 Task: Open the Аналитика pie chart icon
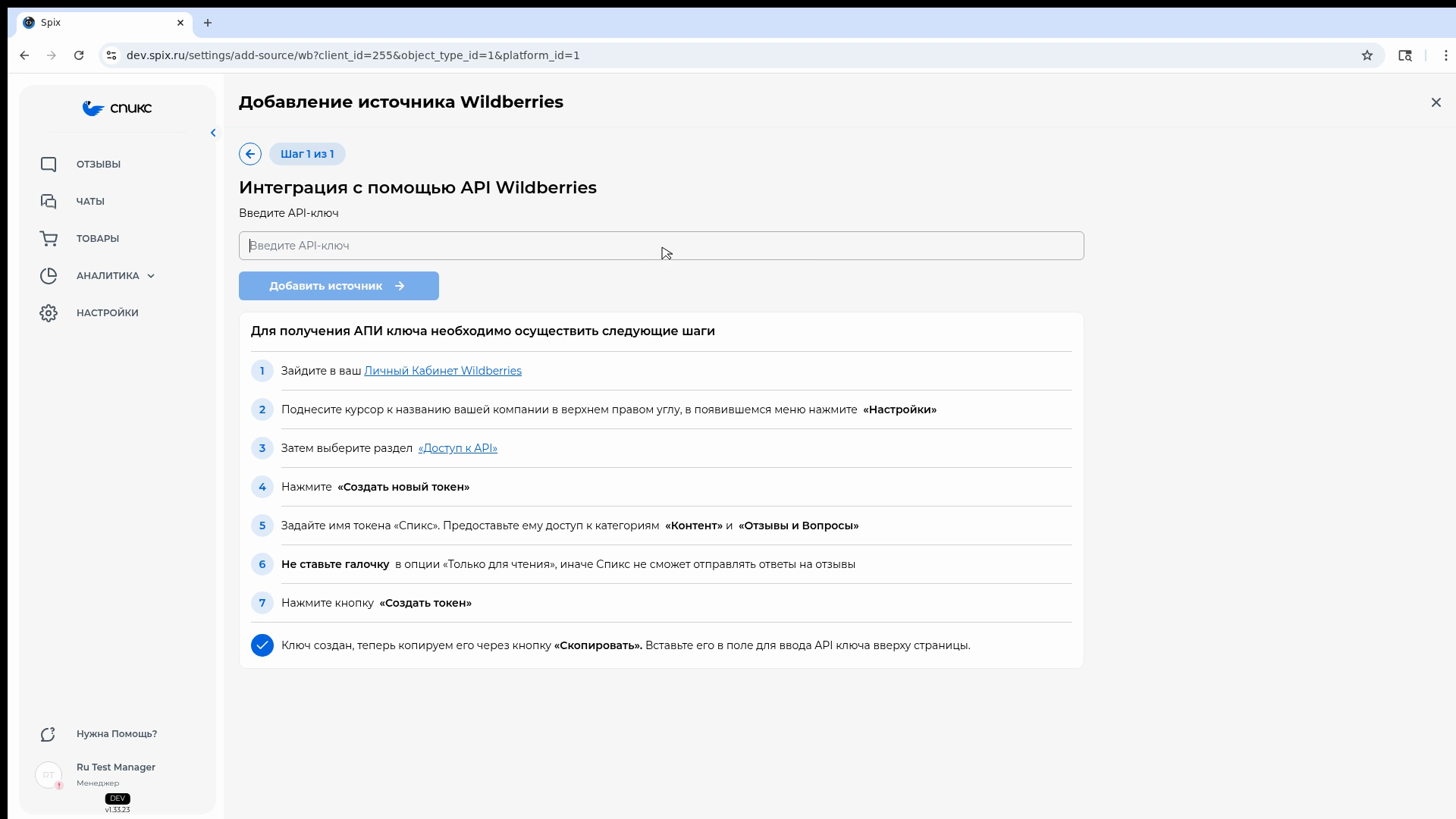point(49,276)
